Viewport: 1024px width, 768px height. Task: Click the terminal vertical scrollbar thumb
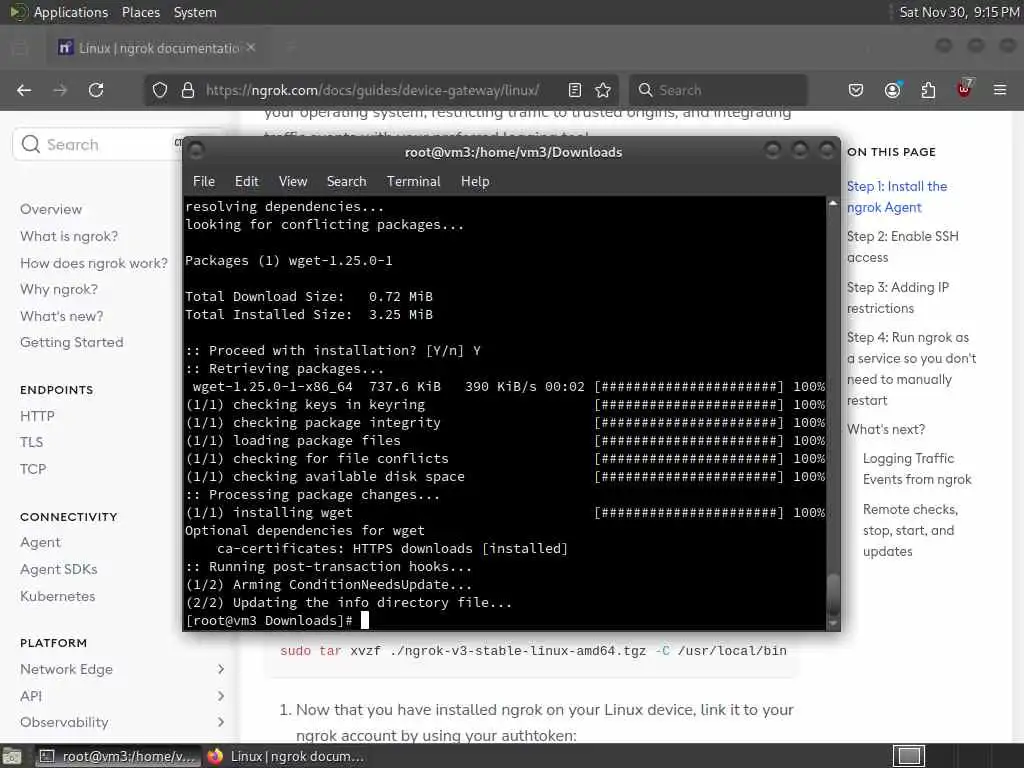(x=833, y=594)
